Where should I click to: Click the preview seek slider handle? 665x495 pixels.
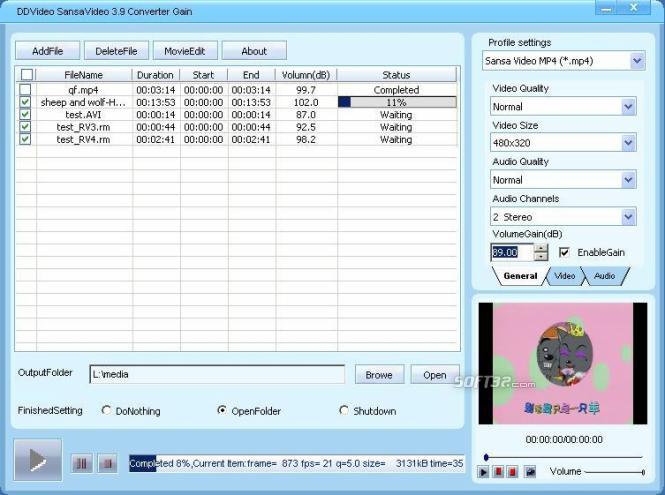click(x=486, y=457)
